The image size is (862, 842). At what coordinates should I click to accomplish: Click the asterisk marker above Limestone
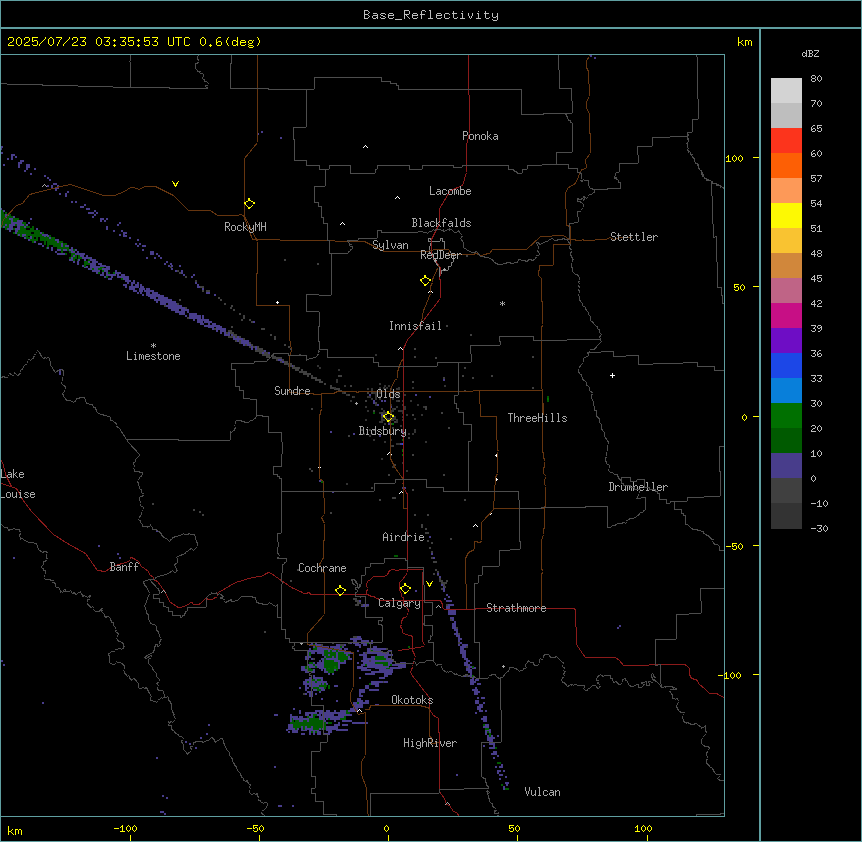tap(153, 346)
